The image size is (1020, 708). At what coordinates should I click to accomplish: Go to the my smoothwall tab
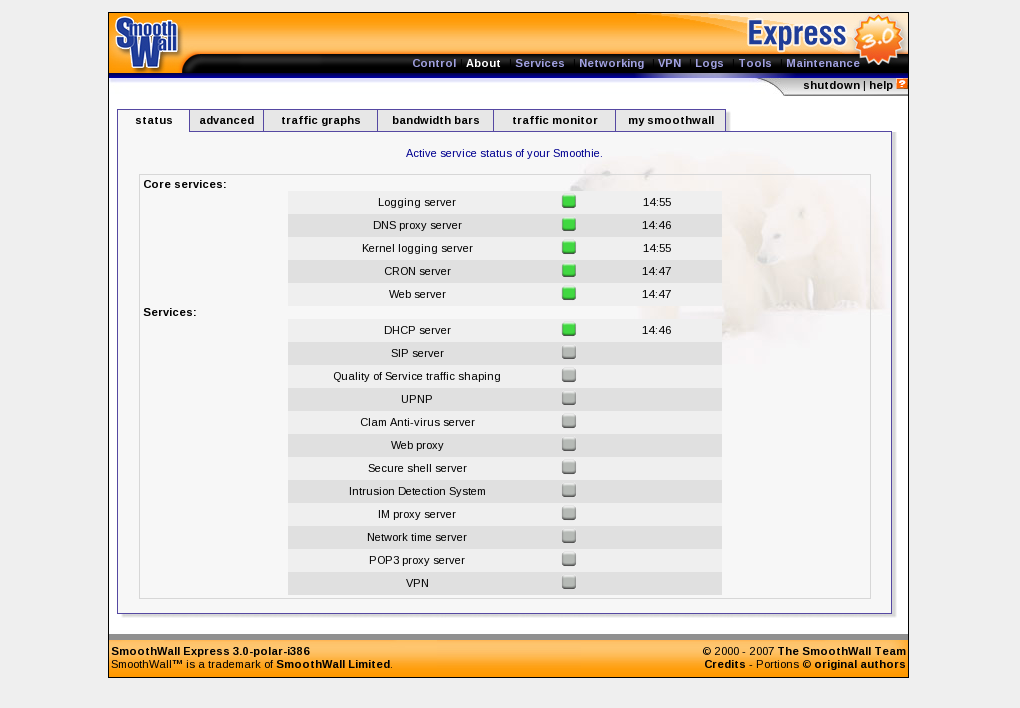click(x=671, y=120)
